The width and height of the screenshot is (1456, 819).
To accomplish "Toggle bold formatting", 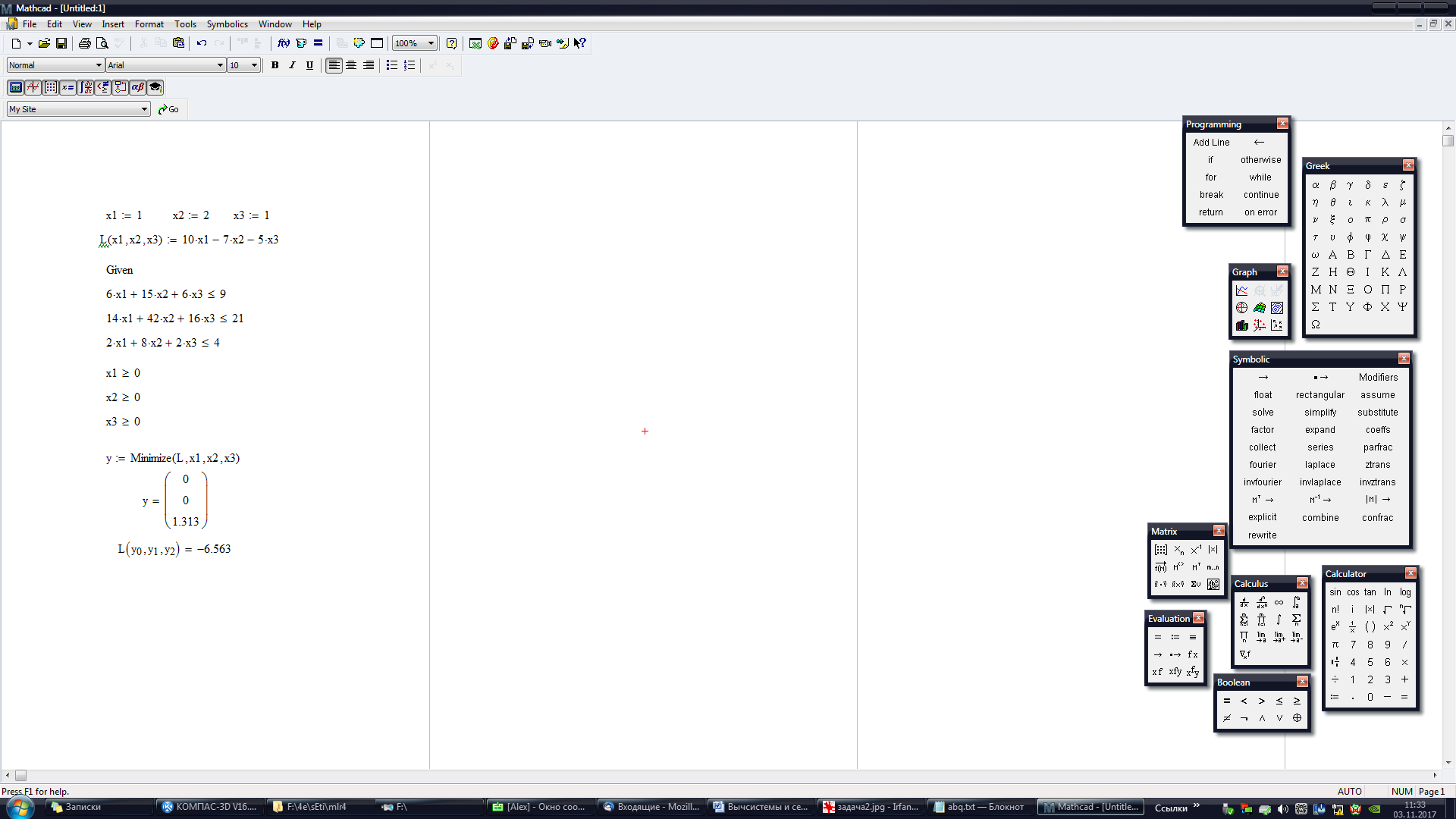I will (275, 65).
